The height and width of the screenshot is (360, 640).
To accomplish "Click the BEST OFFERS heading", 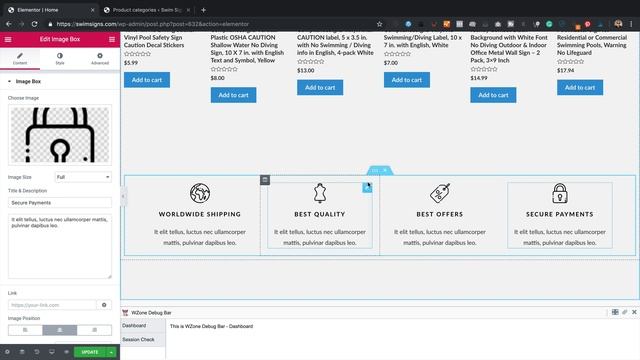I will pyautogui.click(x=440, y=214).
